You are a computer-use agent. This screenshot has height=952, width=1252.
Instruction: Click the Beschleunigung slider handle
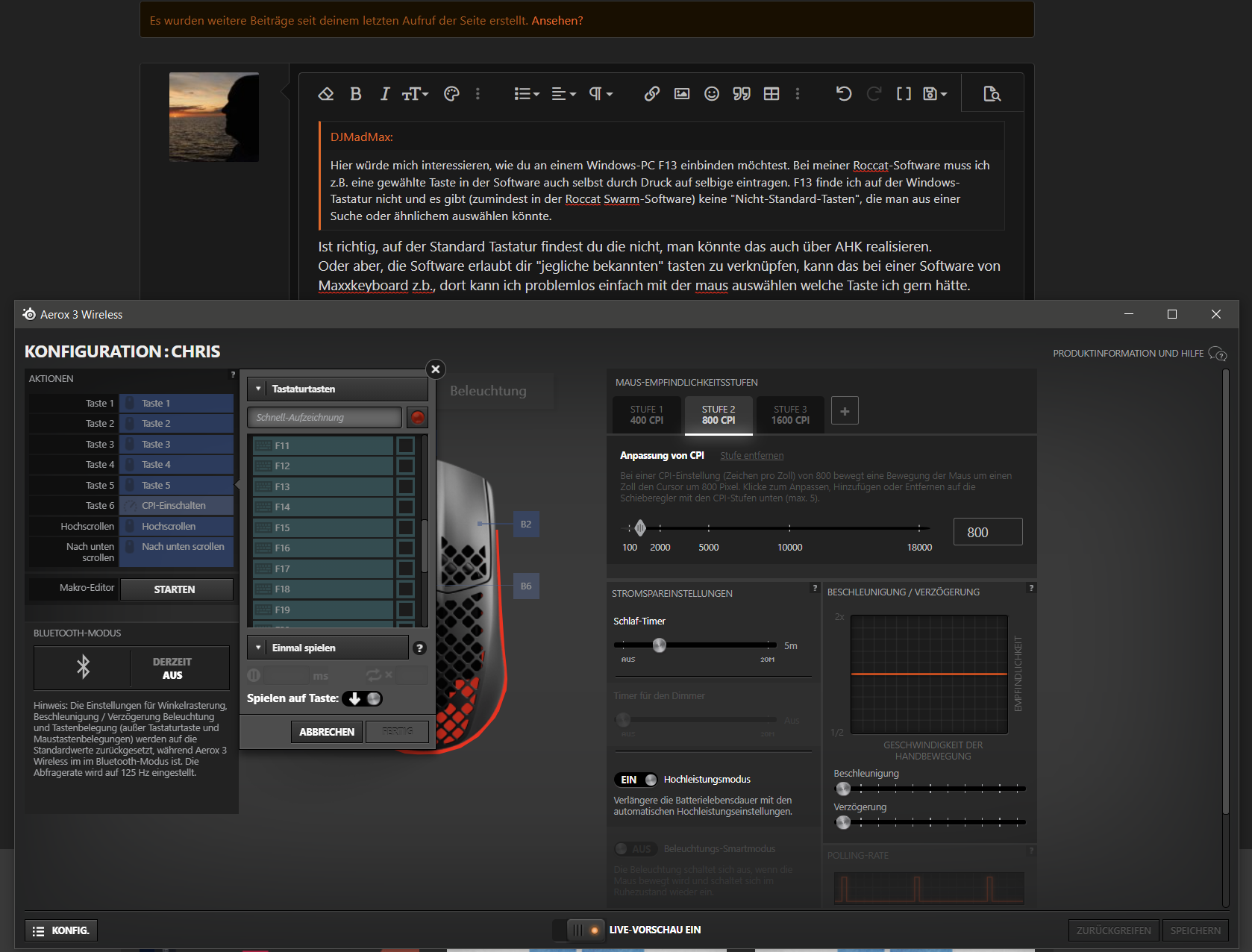[843, 789]
